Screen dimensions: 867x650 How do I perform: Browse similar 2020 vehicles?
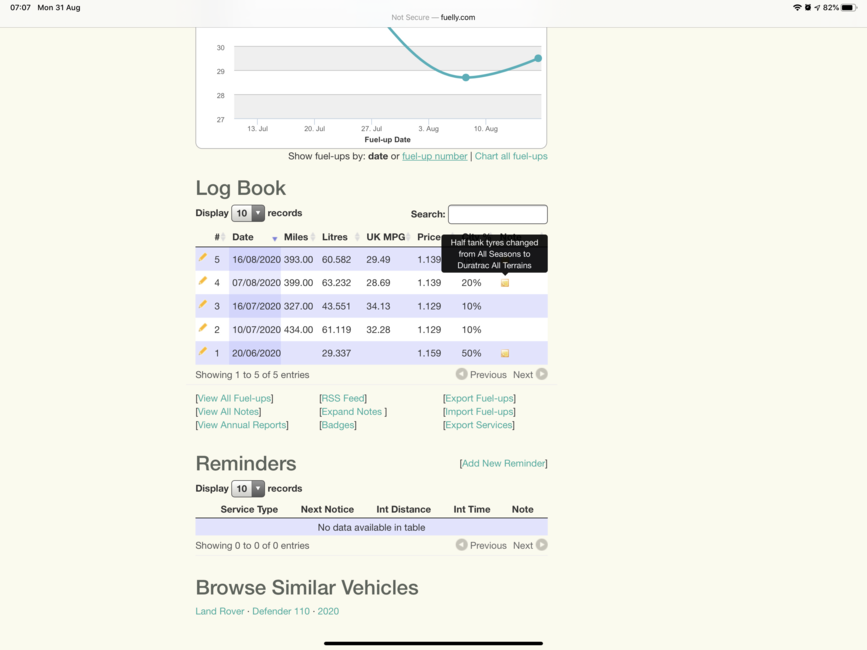click(328, 611)
